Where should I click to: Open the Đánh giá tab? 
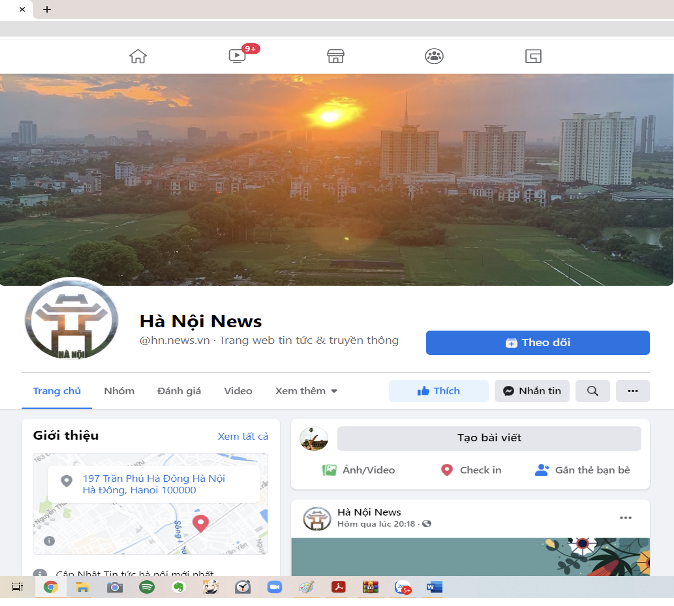(x=179, y=391)
